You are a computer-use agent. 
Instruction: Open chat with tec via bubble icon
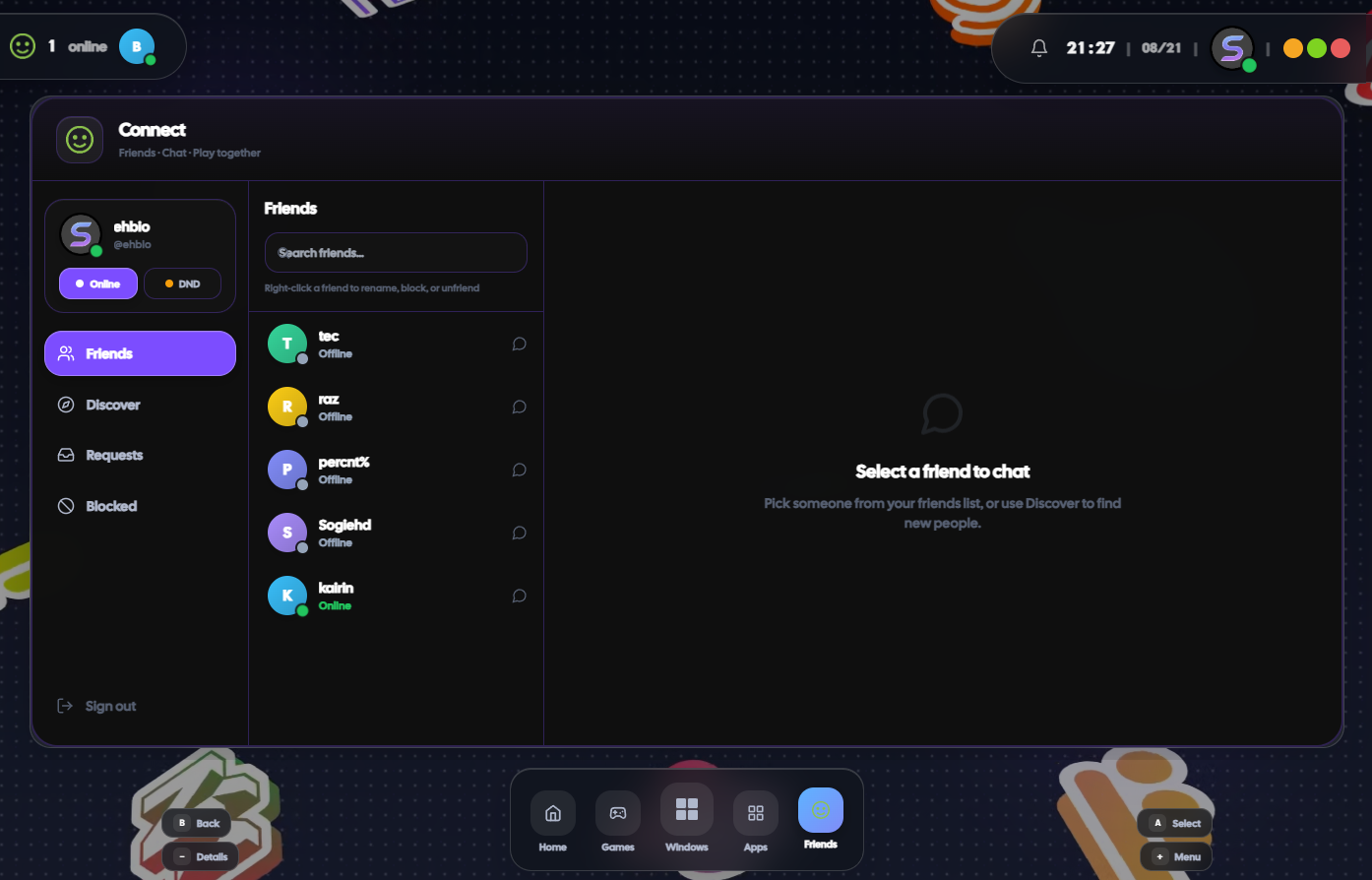(x=519, y=345)
